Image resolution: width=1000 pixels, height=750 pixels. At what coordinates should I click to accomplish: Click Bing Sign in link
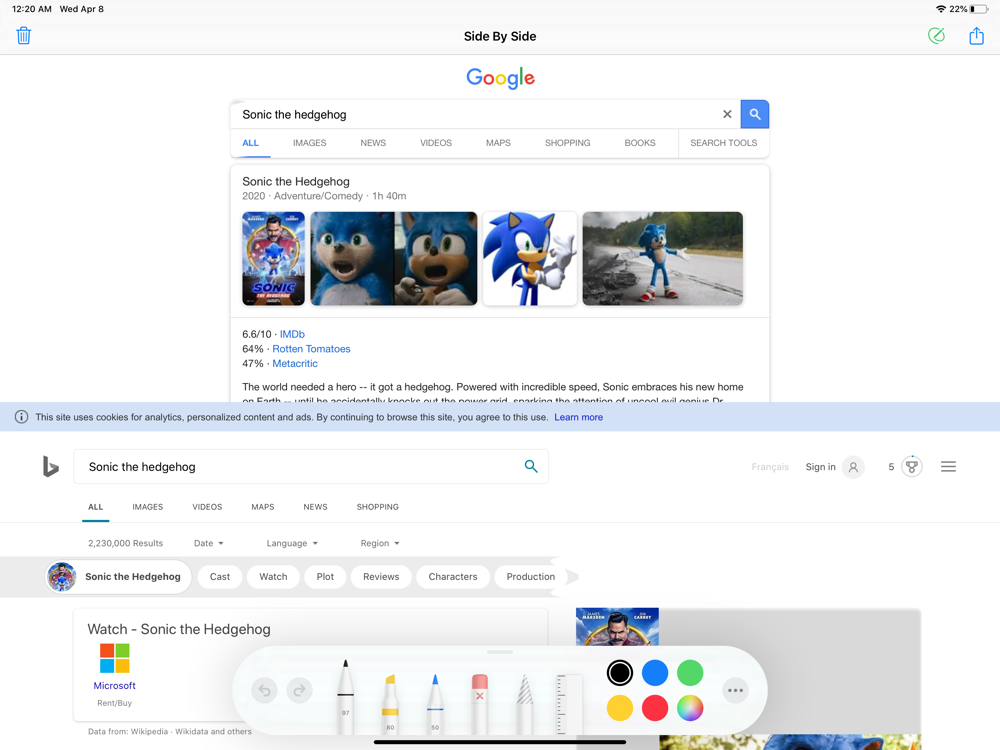tap(820, 467)
